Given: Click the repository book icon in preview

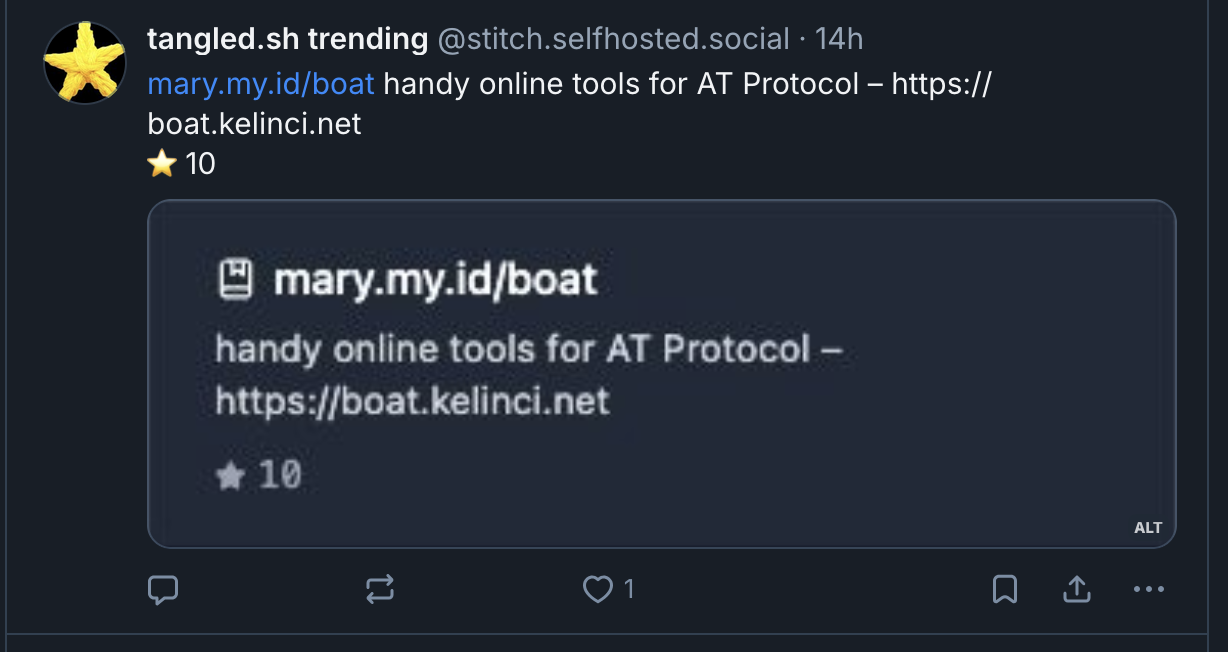Looking at the screenshot, I should tap(236, 280).
